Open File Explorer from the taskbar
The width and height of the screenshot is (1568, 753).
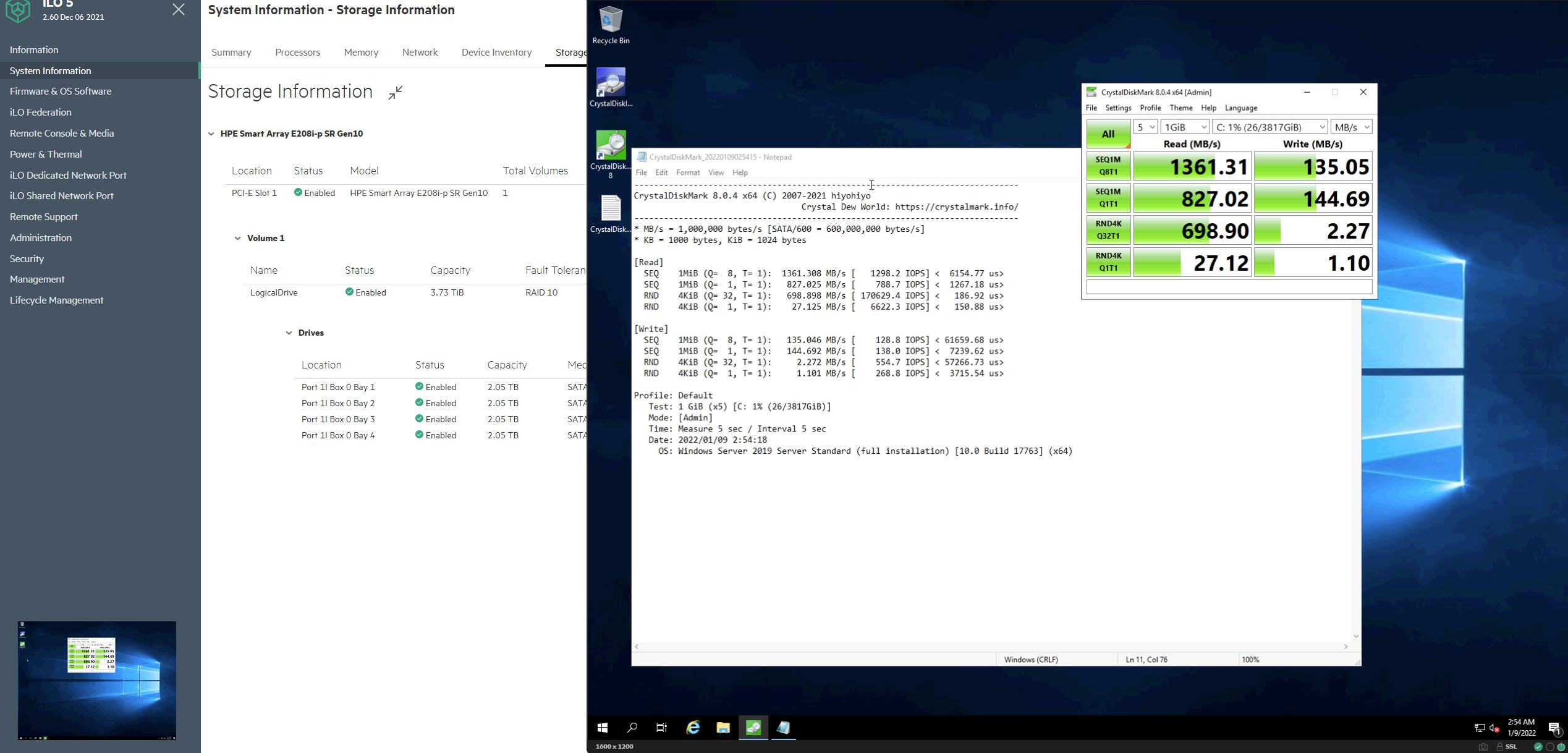coord(723,728)
